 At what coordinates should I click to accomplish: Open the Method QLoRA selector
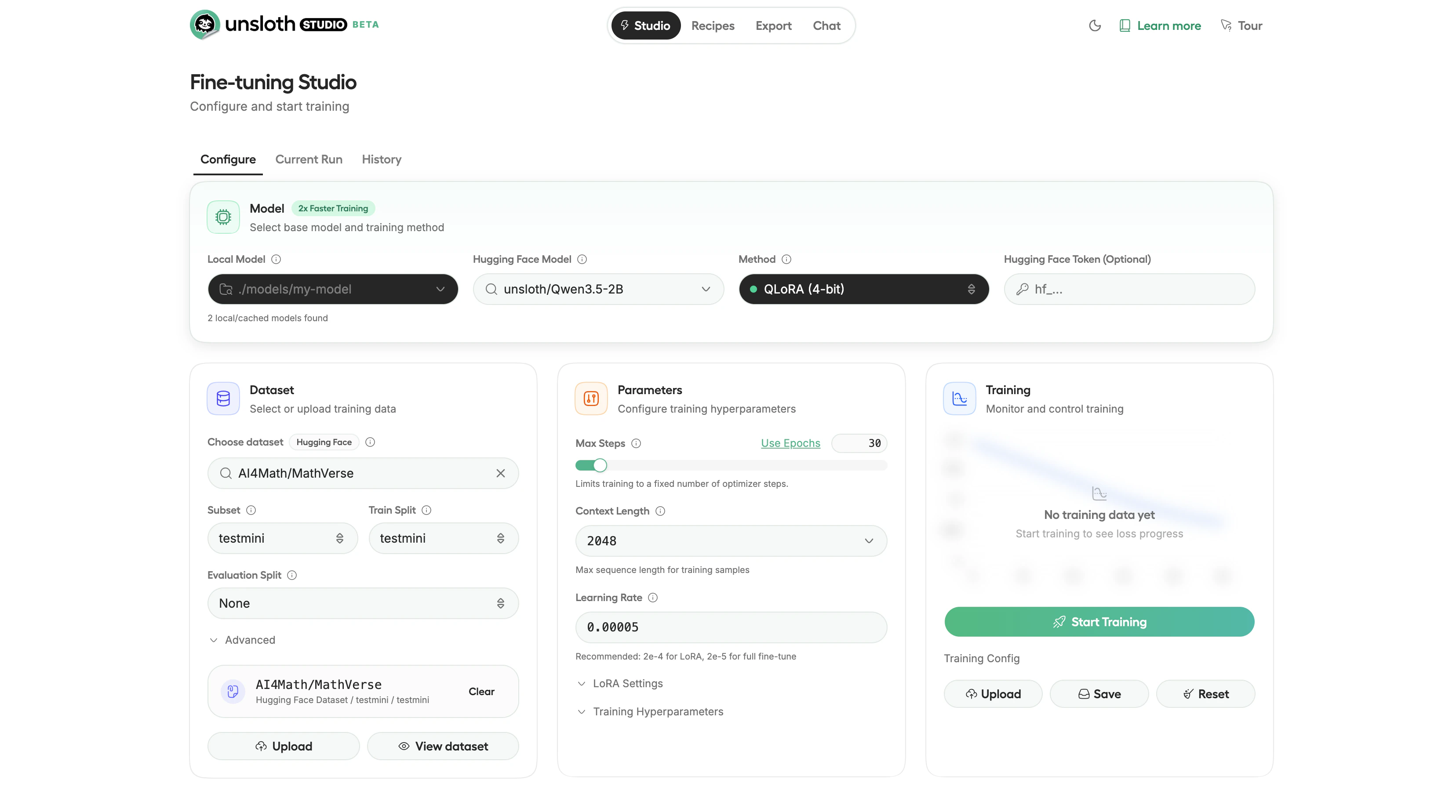point(863,289)
